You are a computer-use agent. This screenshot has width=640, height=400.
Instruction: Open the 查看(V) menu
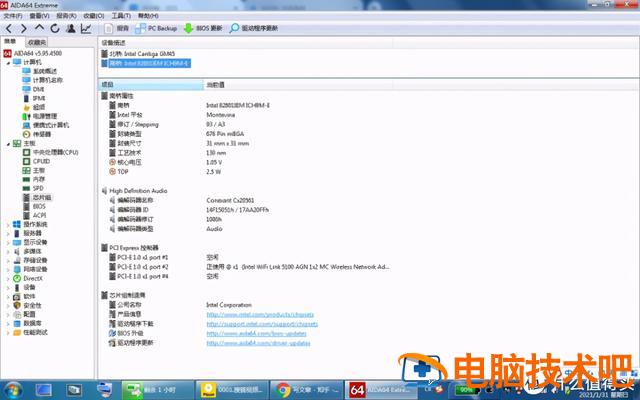point(40,16)
